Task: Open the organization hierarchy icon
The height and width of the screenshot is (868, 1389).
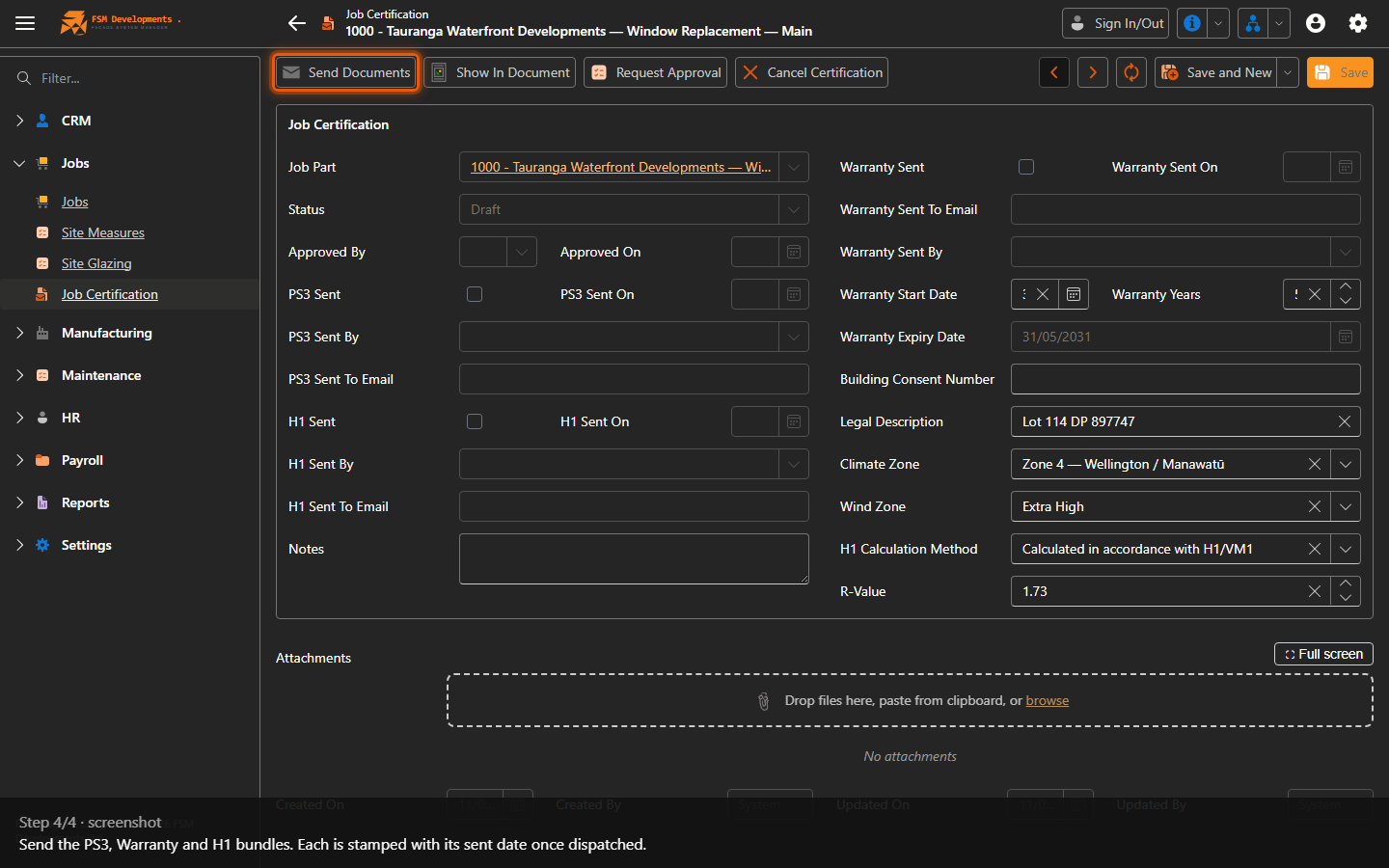Action: coord(1253,23)
